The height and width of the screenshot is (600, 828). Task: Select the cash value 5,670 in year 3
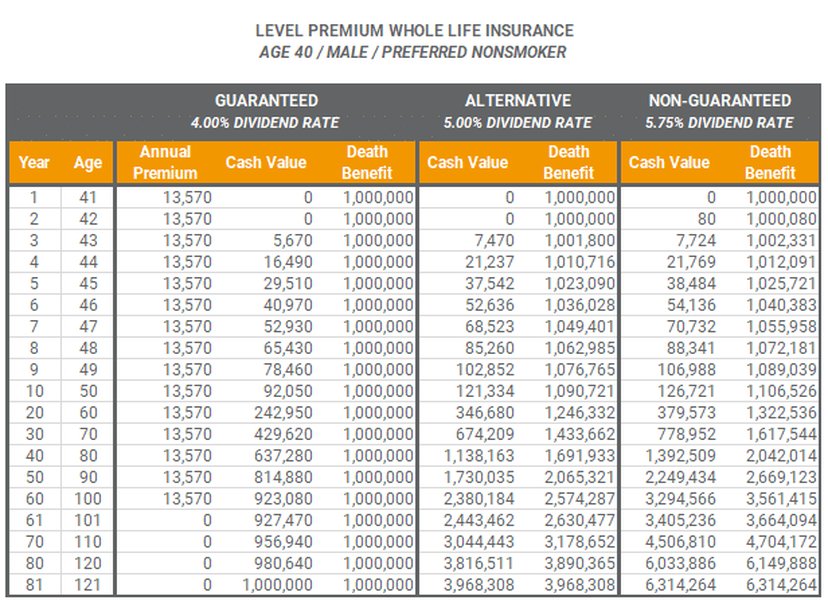(290, 238)
